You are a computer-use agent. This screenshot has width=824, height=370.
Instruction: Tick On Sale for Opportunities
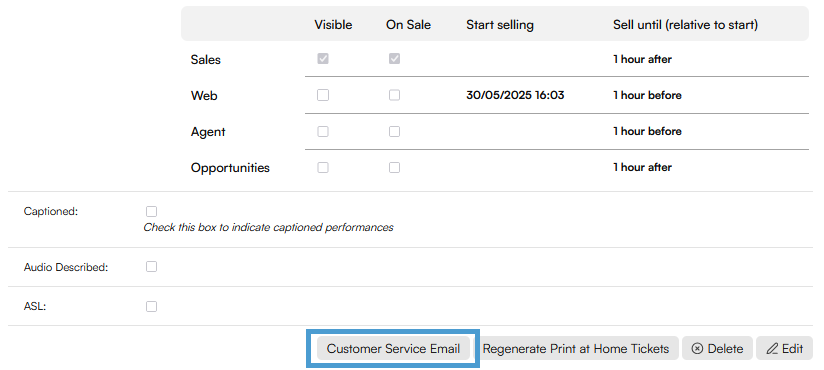(x=394, y=168)
